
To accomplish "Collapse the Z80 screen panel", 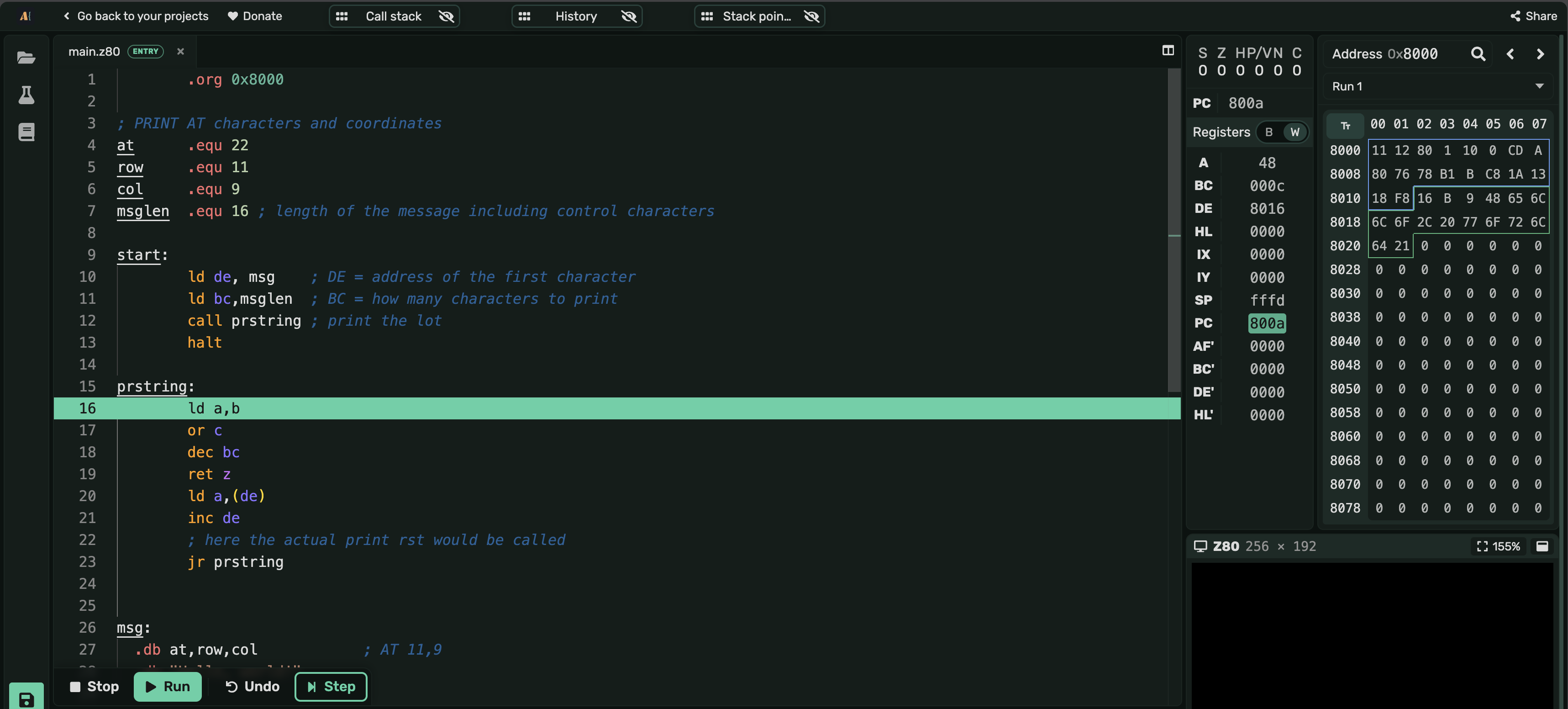I will pyautogui.click(x=1542, y=546).
